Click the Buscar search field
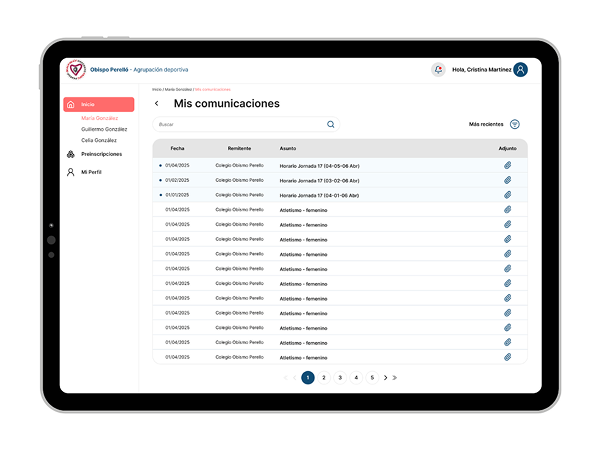The height and width of the screenshot is (450, 600). [x=246, y=124]
